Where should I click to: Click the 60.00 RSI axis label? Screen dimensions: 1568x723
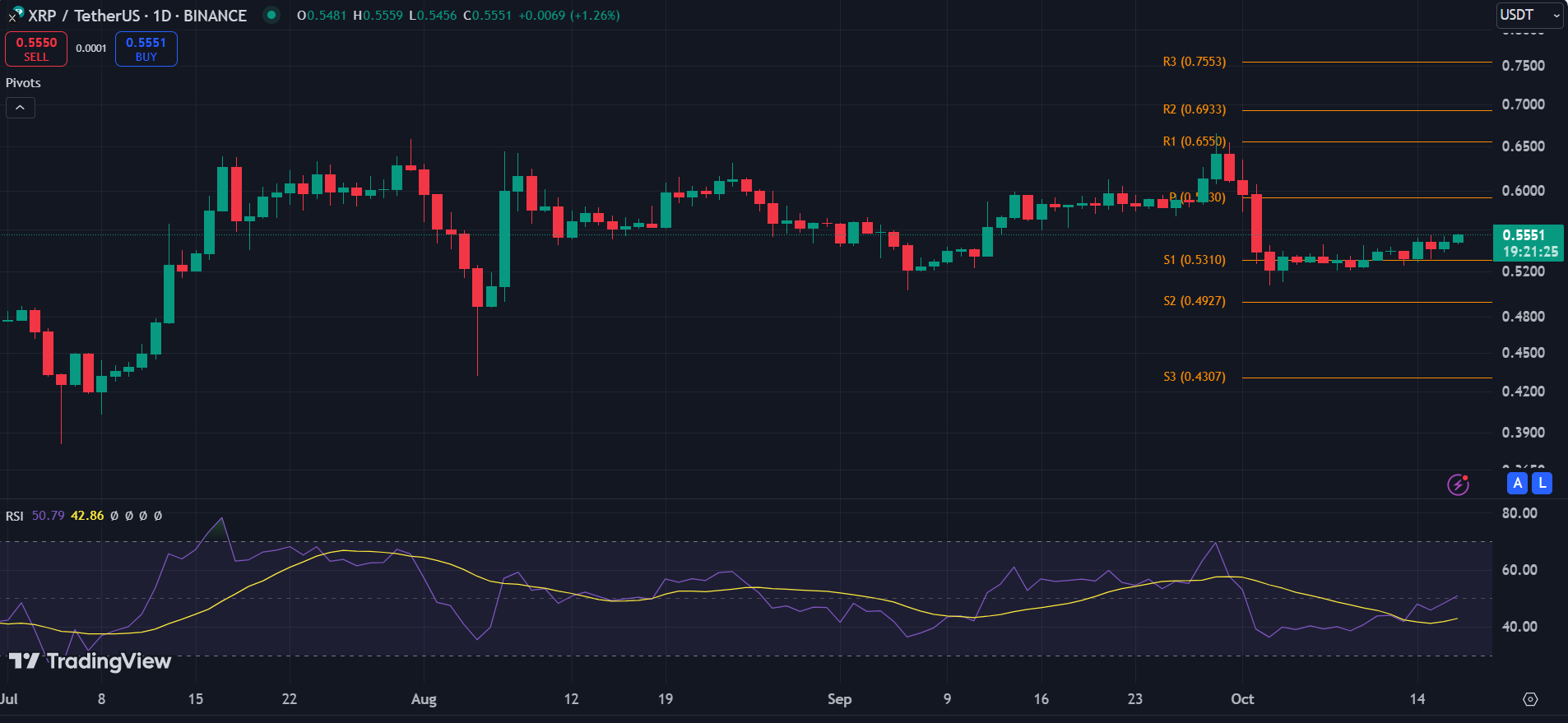pos(1519,570)
